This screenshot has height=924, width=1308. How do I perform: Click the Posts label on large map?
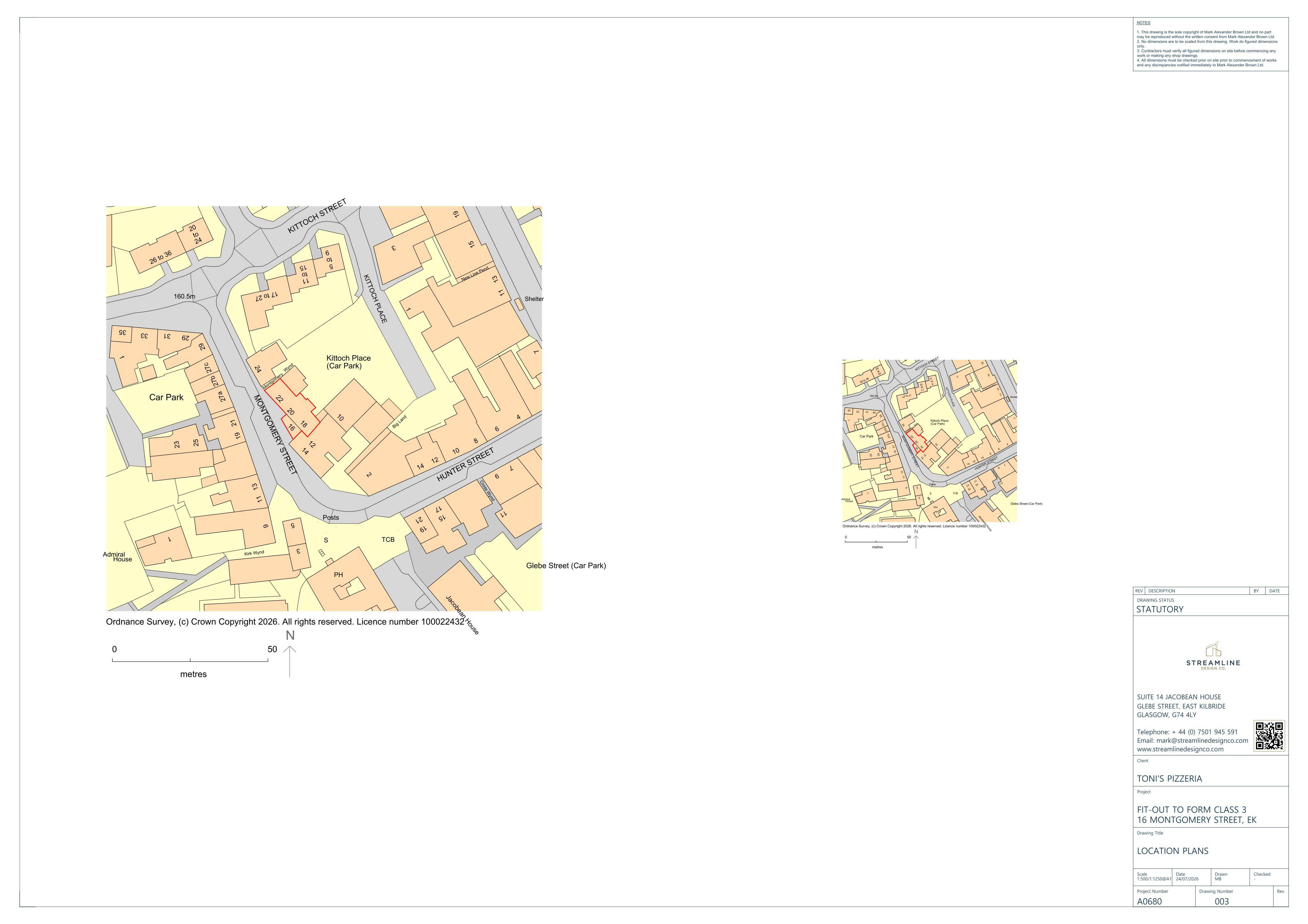(x=331, y=518)
